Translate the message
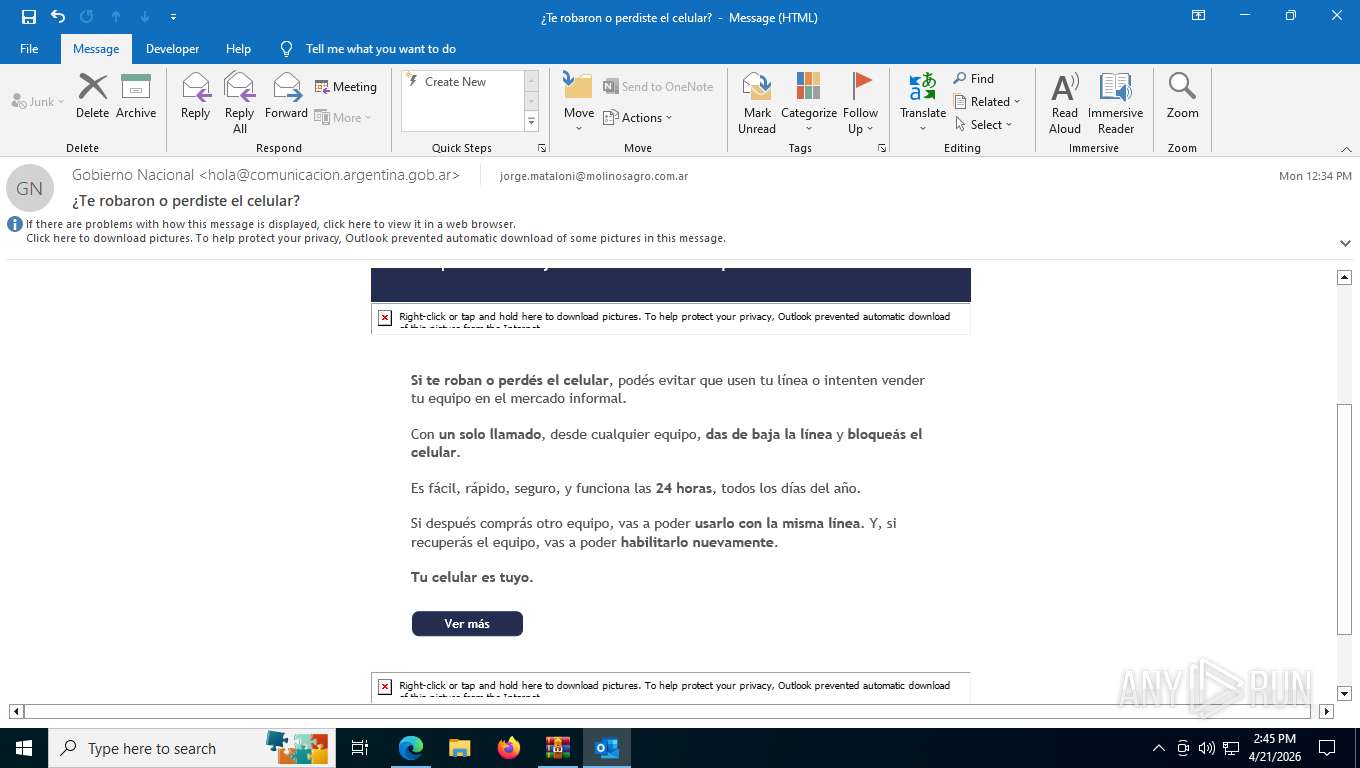 coord(923,103)
